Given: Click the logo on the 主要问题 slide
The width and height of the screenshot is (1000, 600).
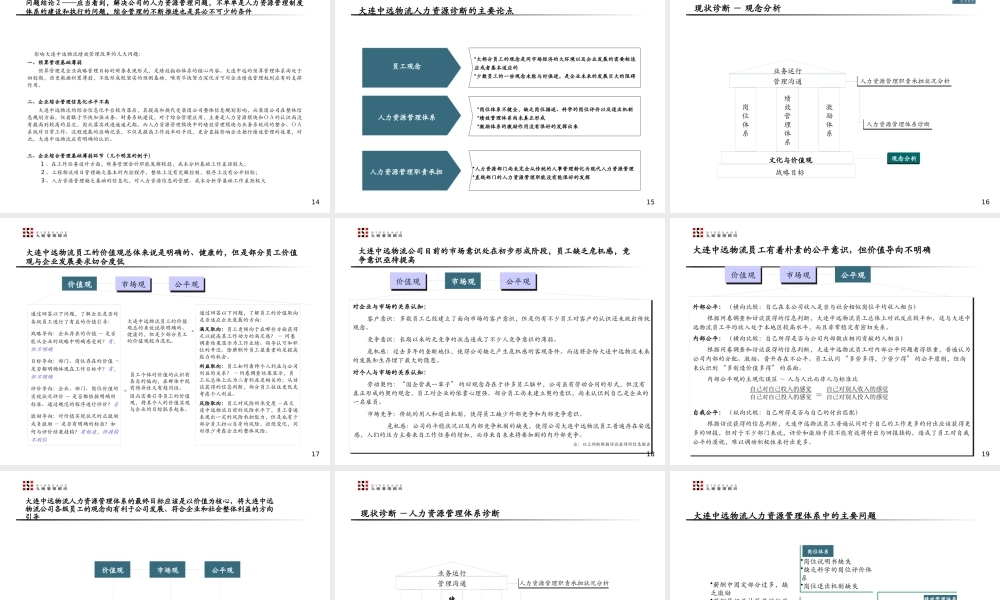Looking at the screenshot, I should click(715, 486).
